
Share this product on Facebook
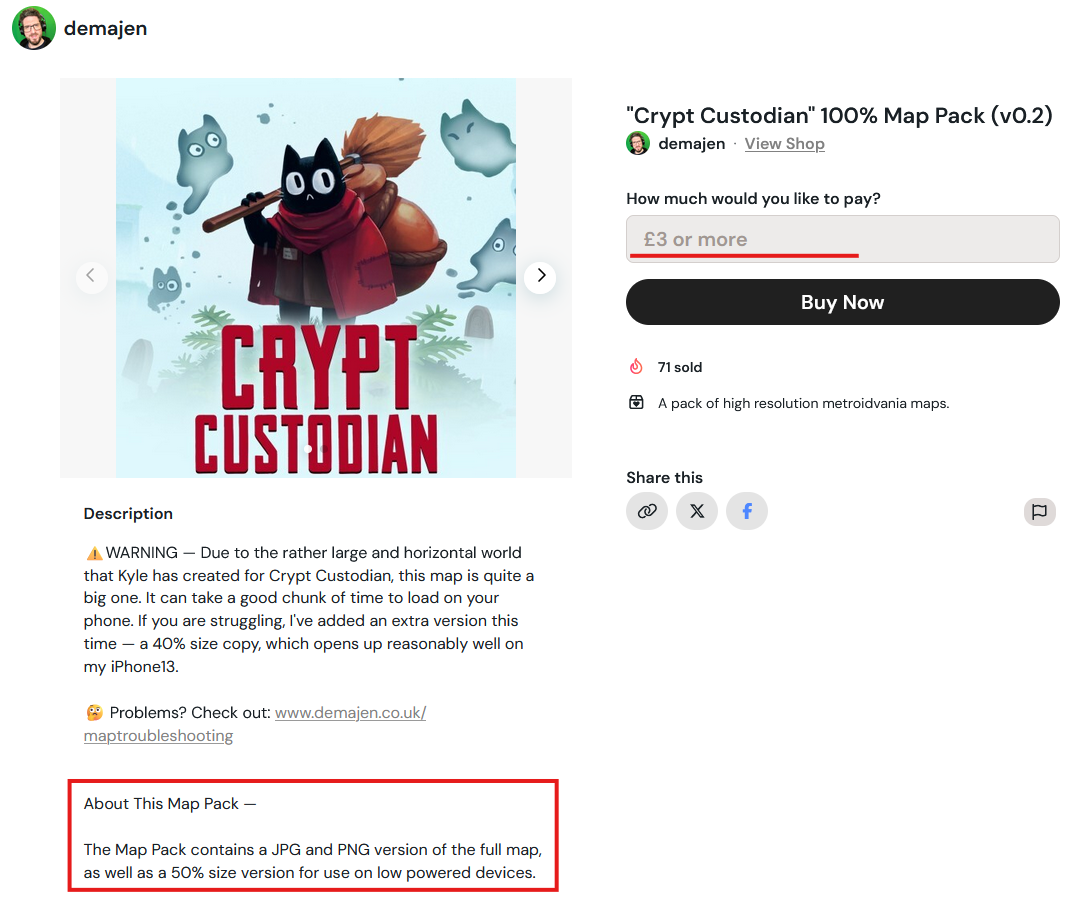pyautogui.click(x=747, y=511)
